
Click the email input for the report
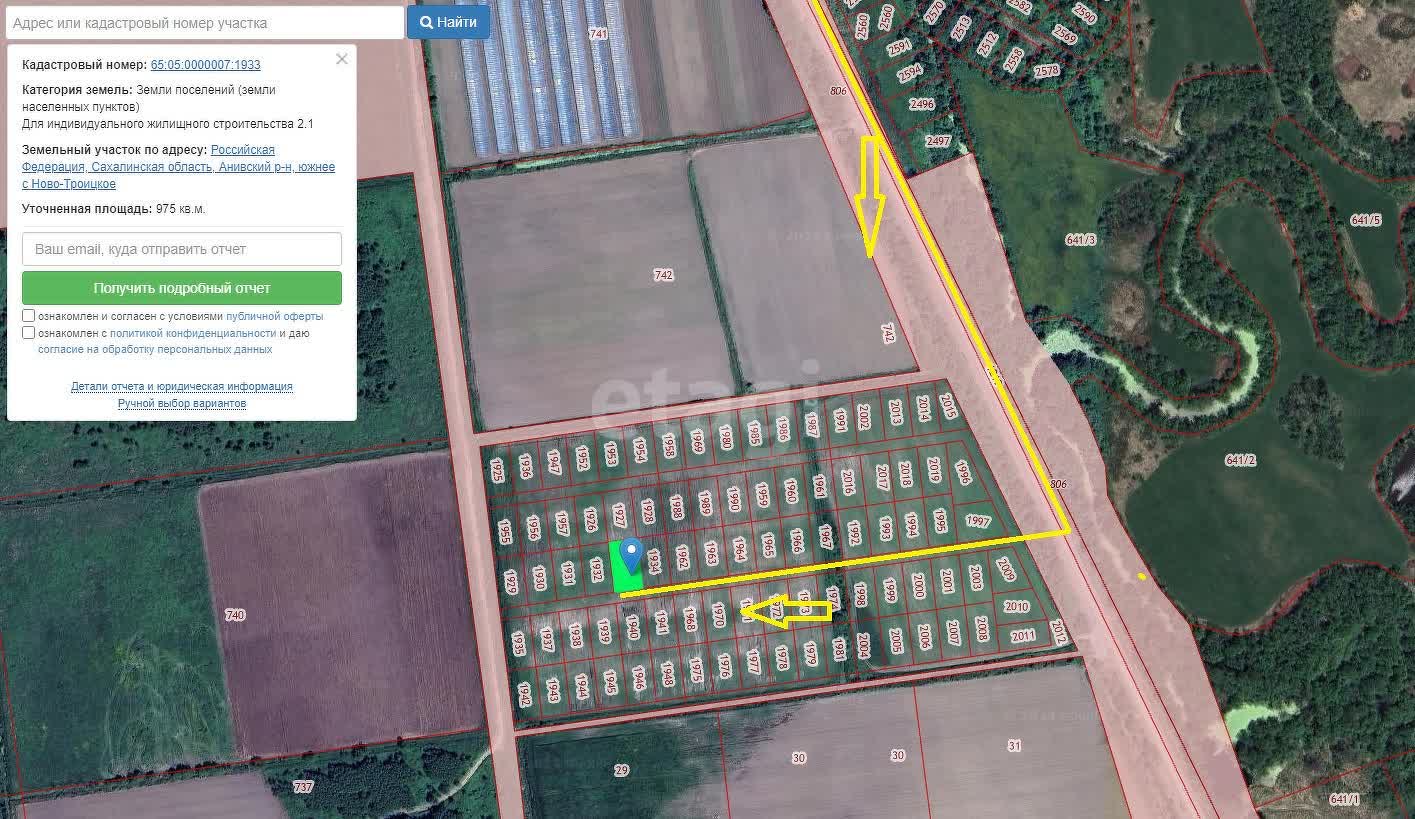pos(182,249)
